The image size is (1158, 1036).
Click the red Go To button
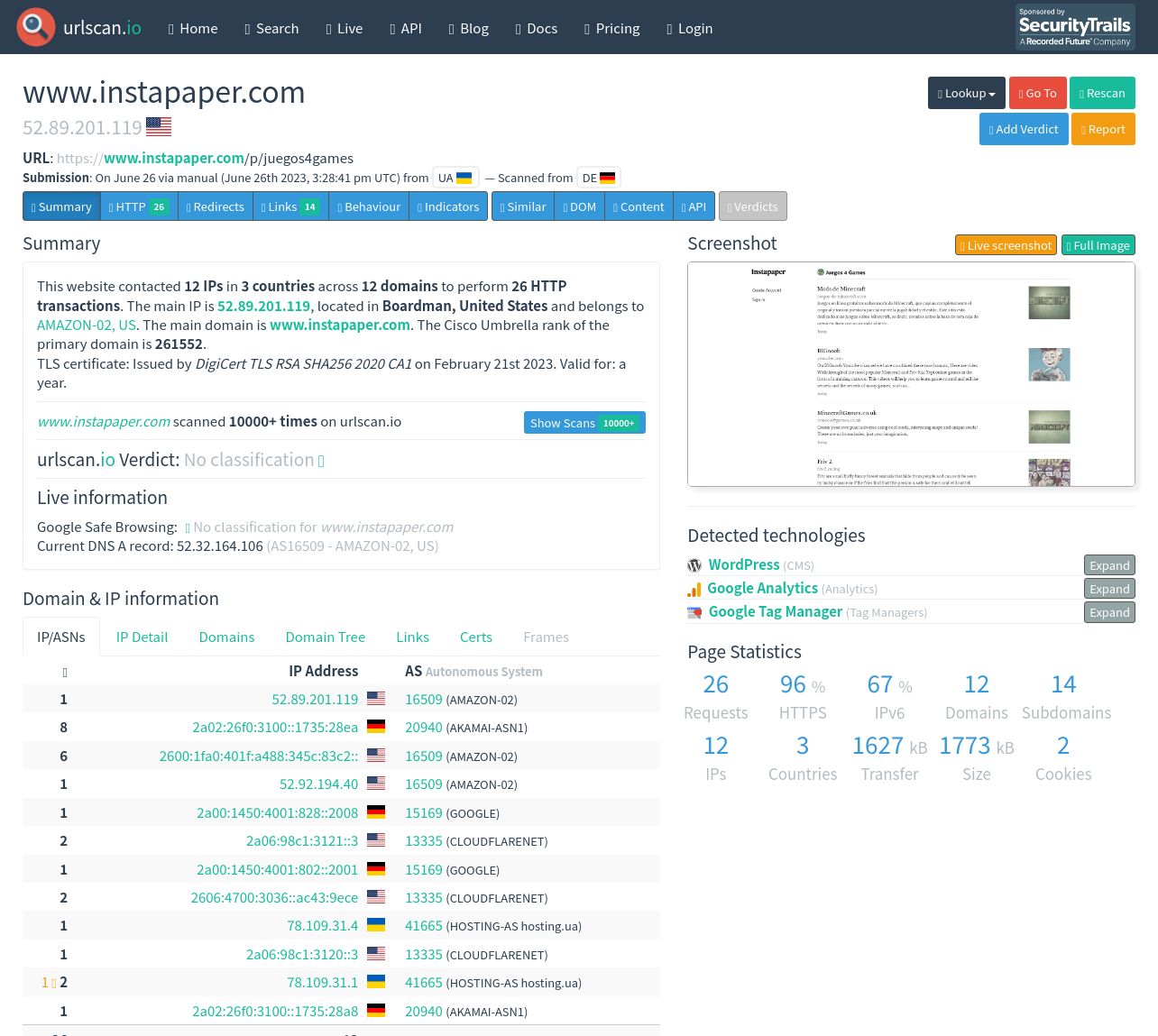(1037, 93)
